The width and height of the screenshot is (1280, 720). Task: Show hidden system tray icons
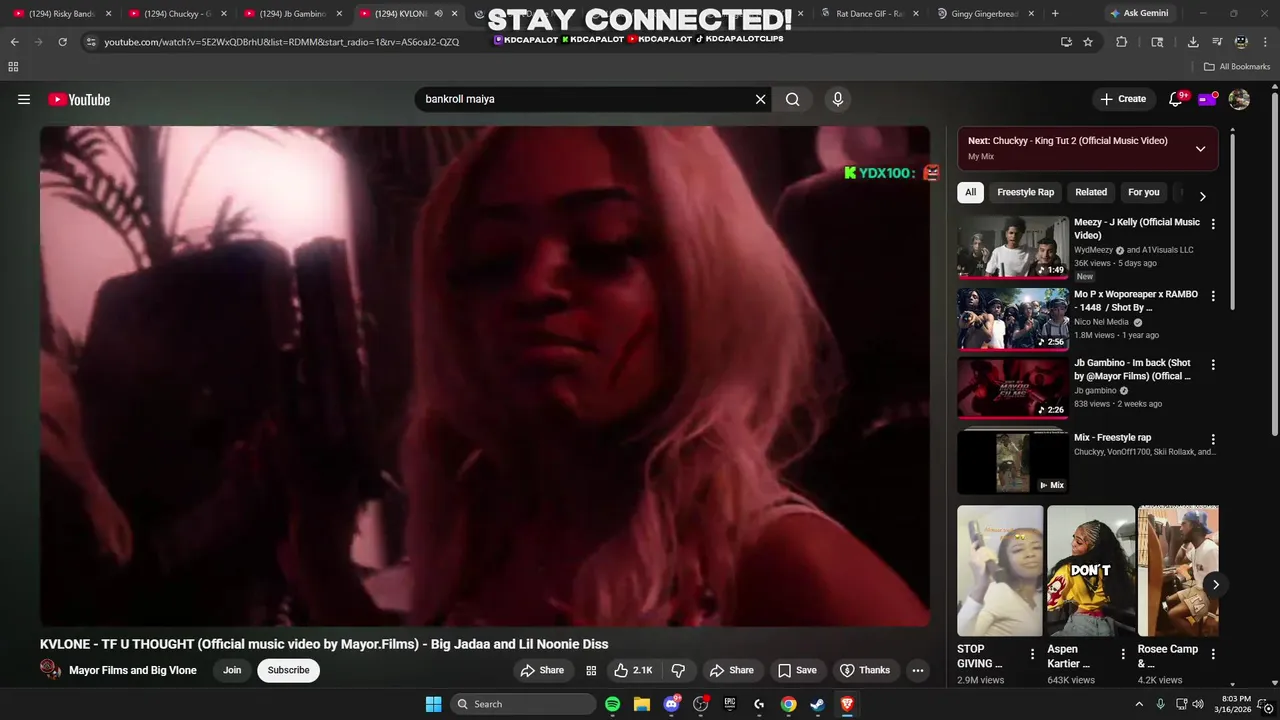(x=1139, y=704)
